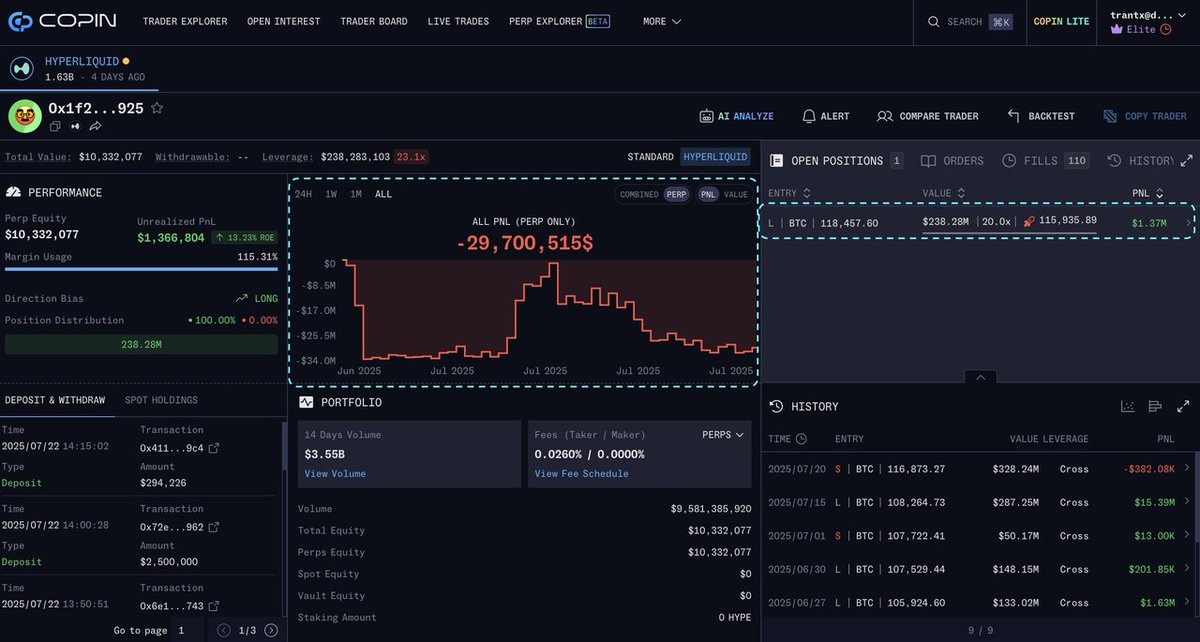Select the ALL chart range
1200x642 pixels.
pos(383,194)
